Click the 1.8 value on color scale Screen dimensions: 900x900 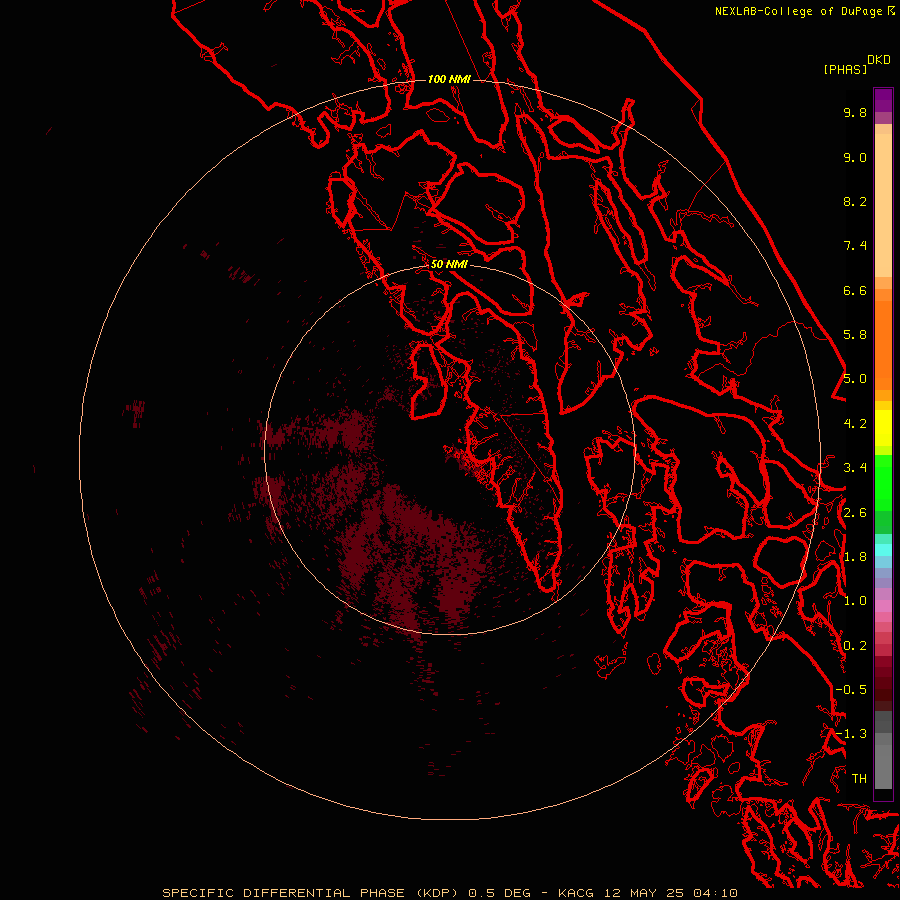point(855,557)
